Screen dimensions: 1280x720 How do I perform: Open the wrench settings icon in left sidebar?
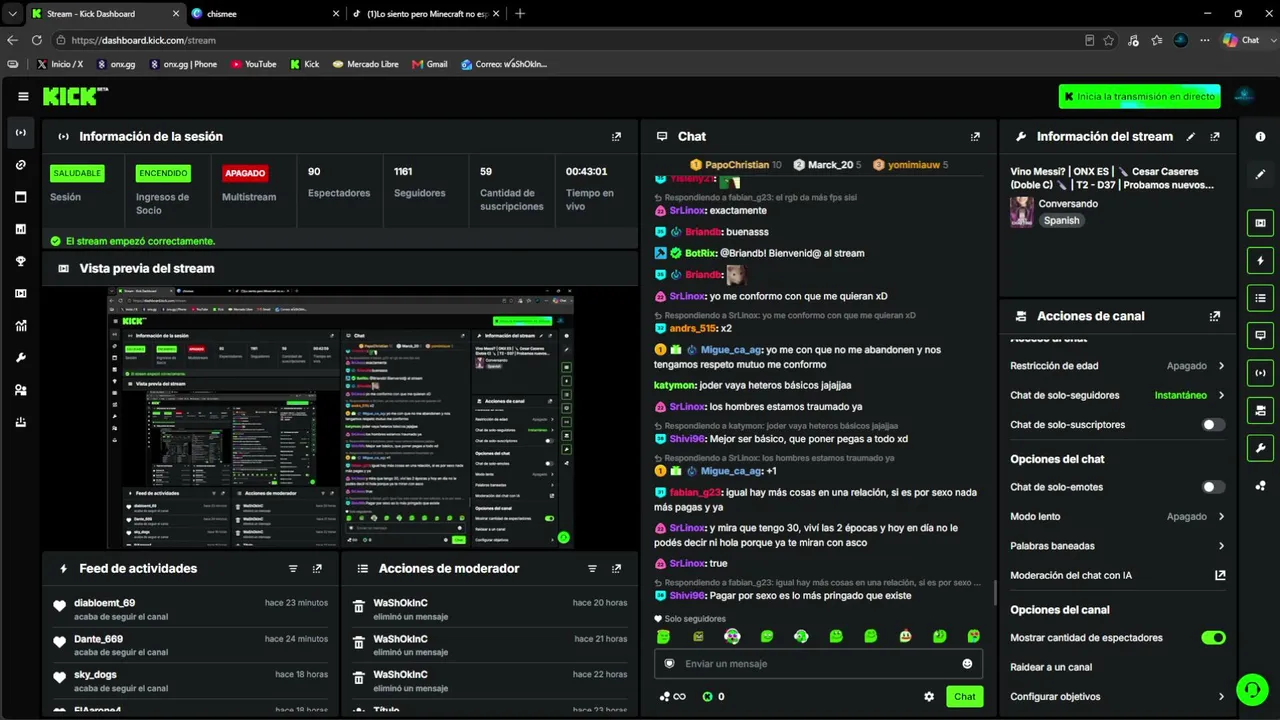21,357
